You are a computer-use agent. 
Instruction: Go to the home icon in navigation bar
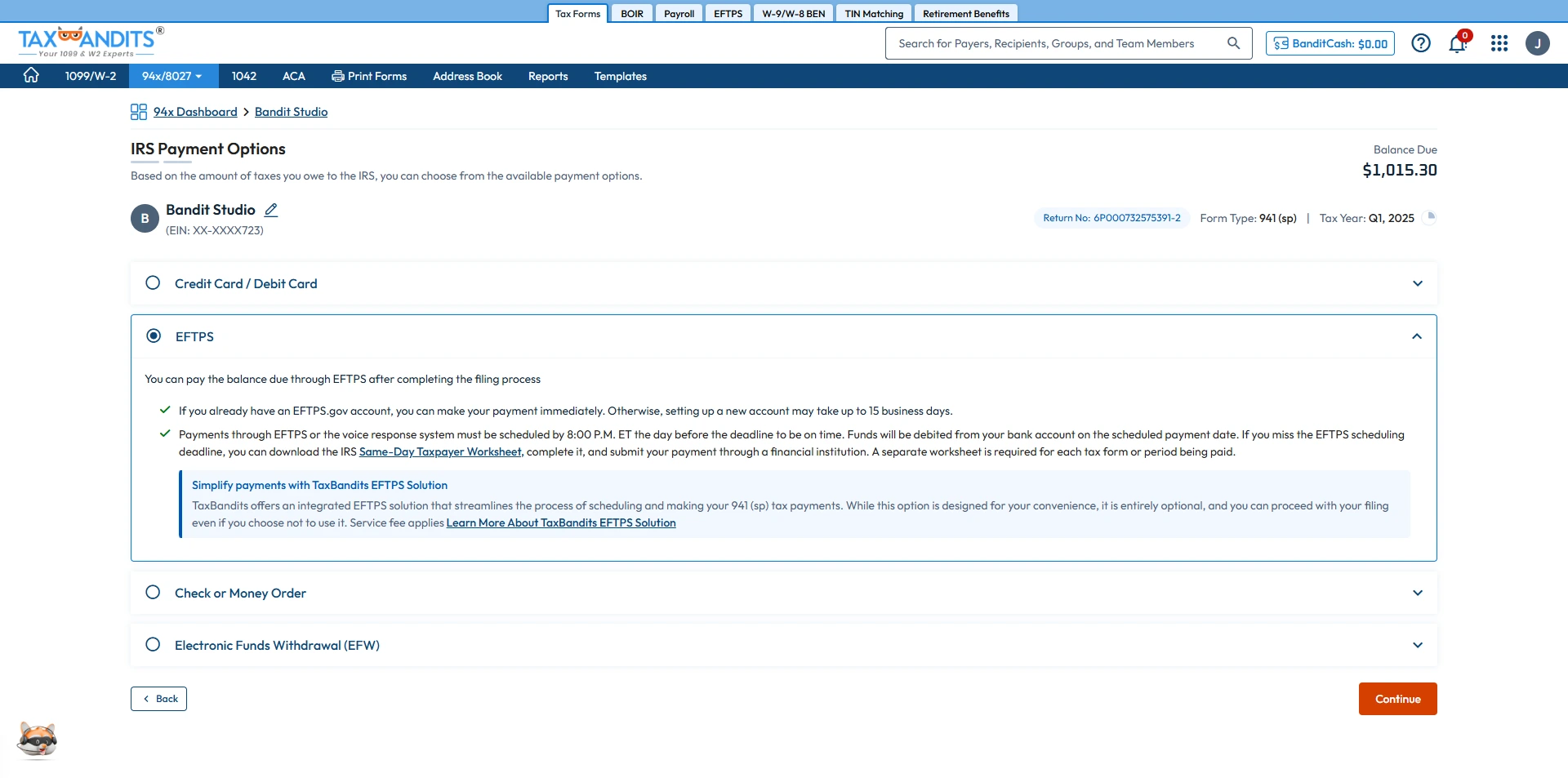(31, 75)
